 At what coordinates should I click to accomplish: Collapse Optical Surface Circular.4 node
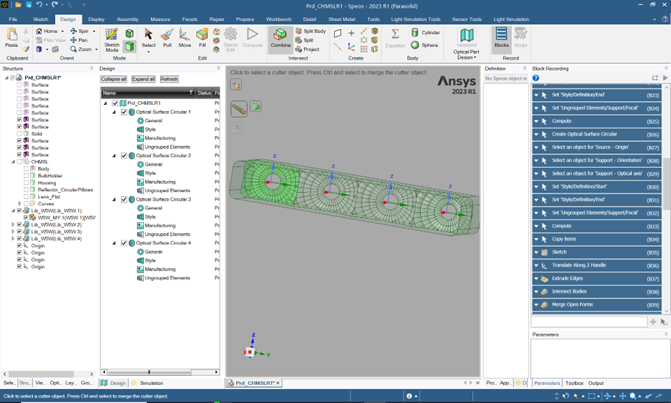pyautogui.click(x=114, y=243)
